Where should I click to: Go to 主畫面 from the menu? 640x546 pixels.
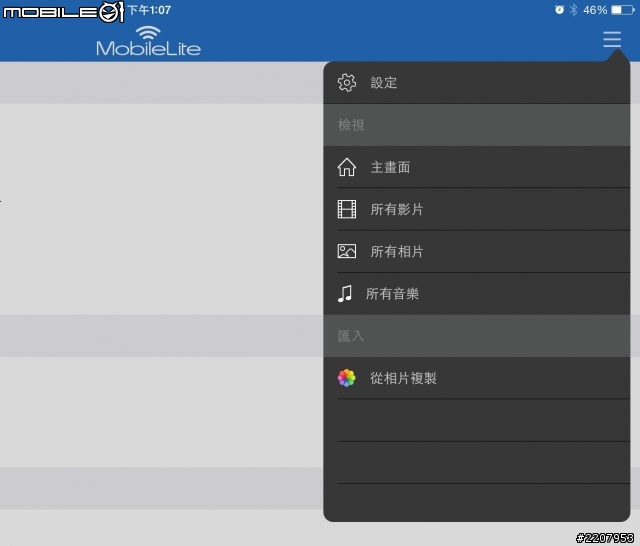477,167
